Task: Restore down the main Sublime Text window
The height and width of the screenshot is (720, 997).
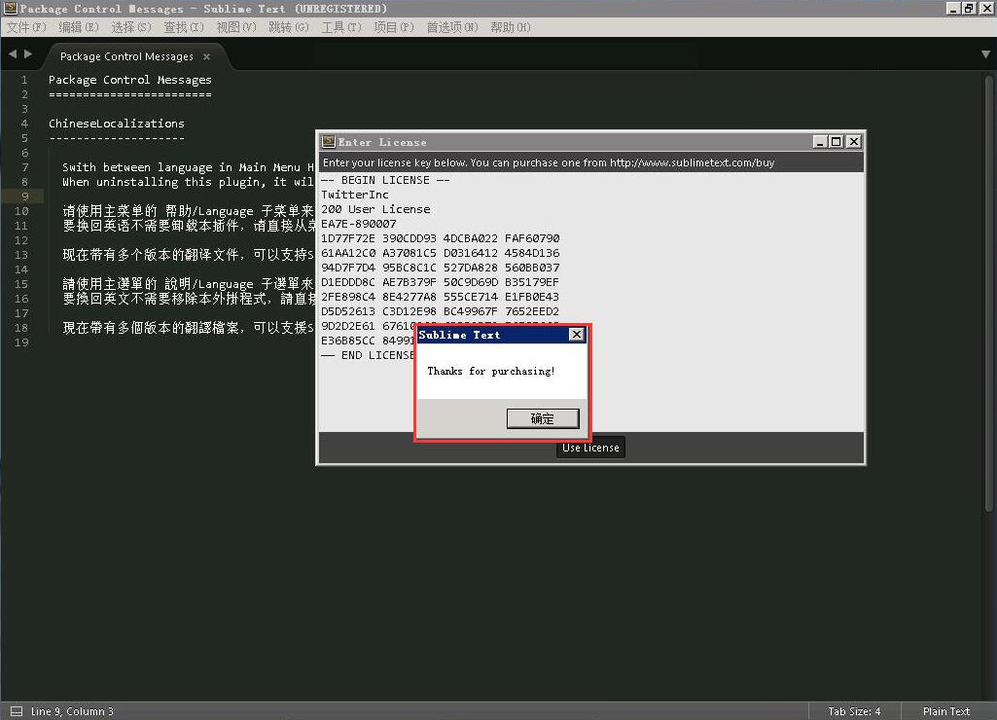Action: (968, 8)
